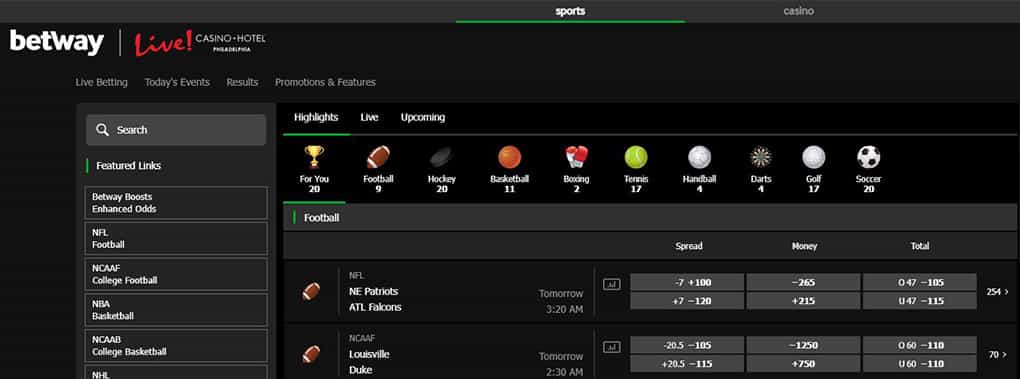Click football icon beside Patriots vs Falcons
Viewport: 1020px width, 379px height.
tap(311, 291)
